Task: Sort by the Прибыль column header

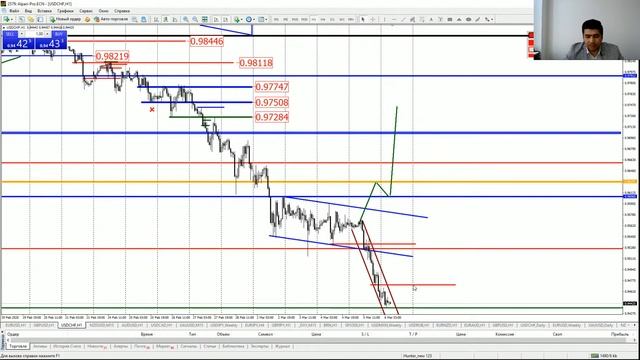Action: click(x=620, y=334)
